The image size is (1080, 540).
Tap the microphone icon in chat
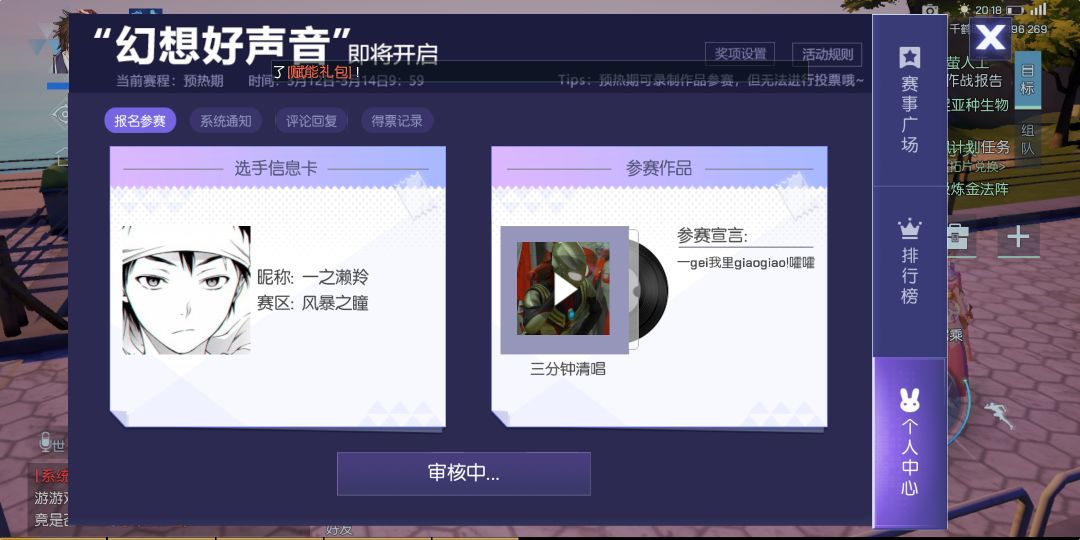(x=45, y=442)
